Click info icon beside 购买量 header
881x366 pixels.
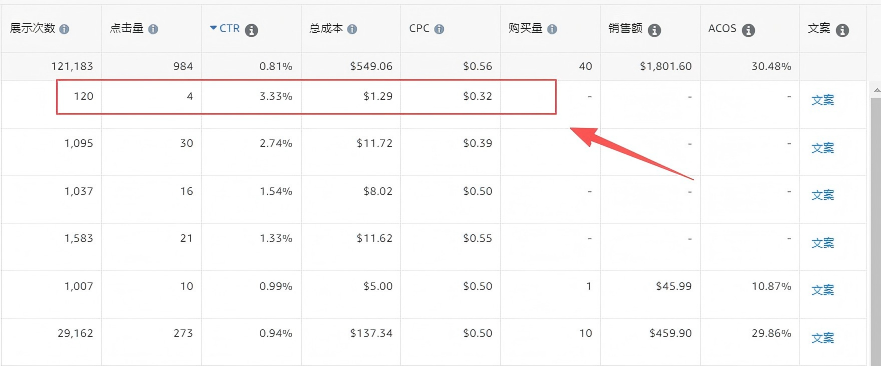click(x=552, y=29)
